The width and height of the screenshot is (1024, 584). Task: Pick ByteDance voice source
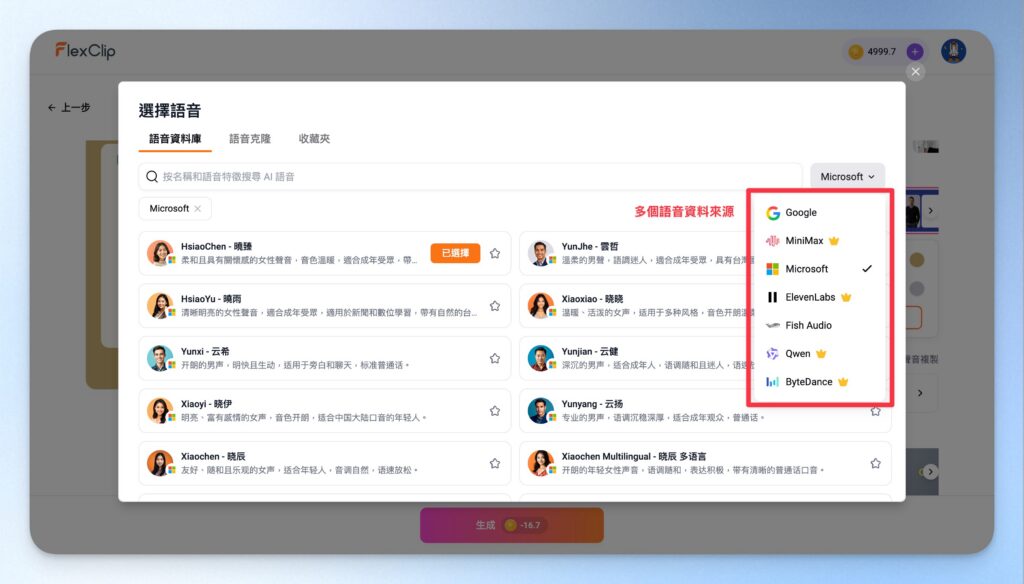coord(820,381)
